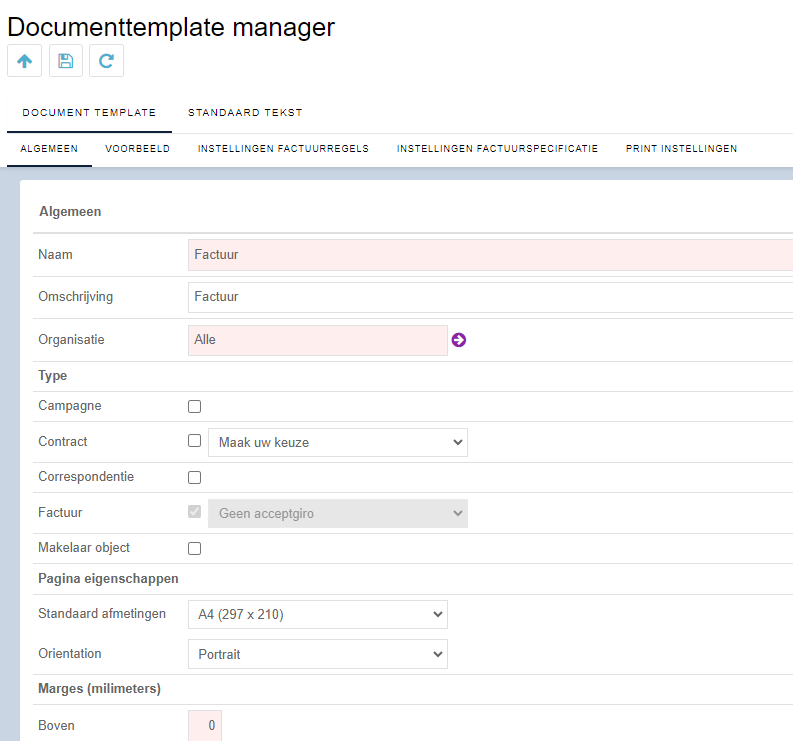This screenshot has height=741, width=793.
Task: Focus the Omschrijving text field
Action: pos(491,297)
